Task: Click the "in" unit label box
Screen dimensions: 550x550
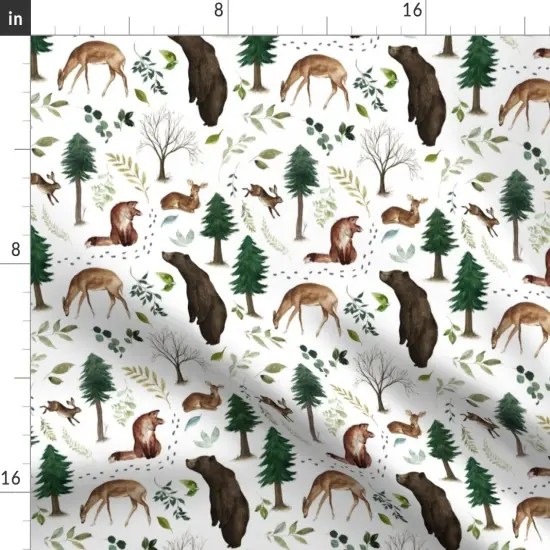Action: click(x=15, y=18)
